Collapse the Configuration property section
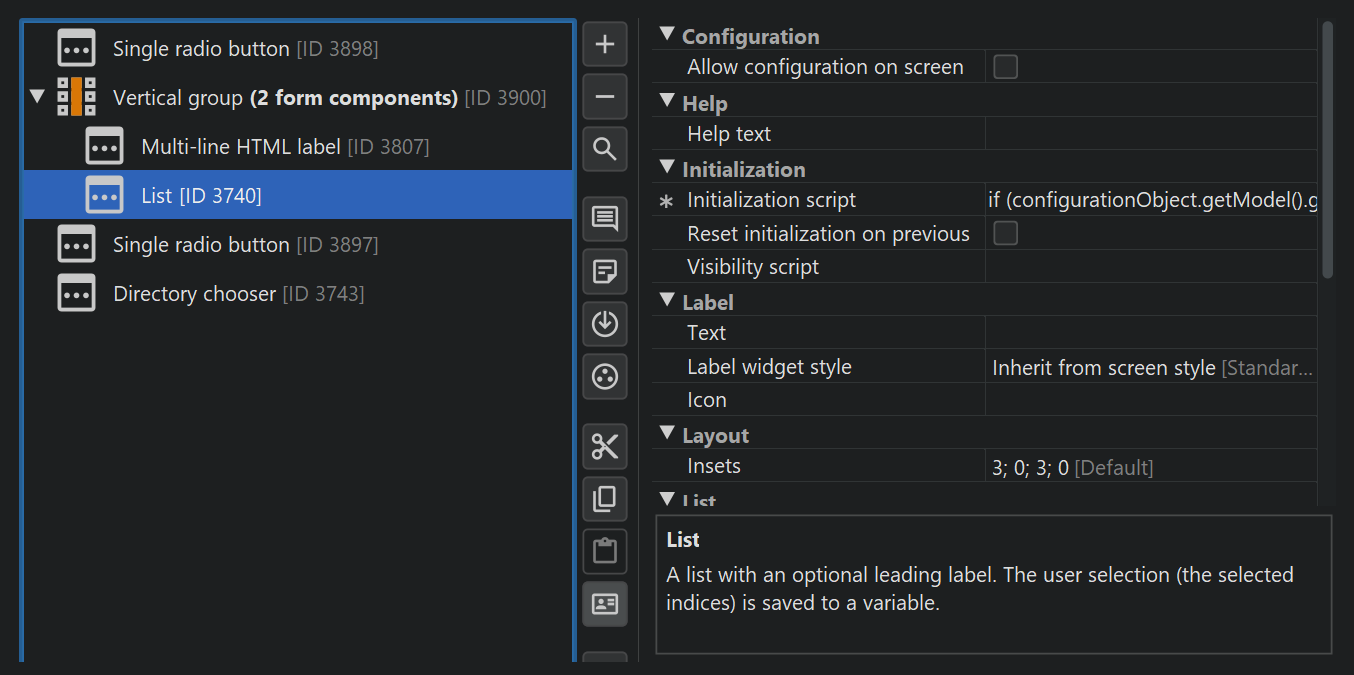 667,36
